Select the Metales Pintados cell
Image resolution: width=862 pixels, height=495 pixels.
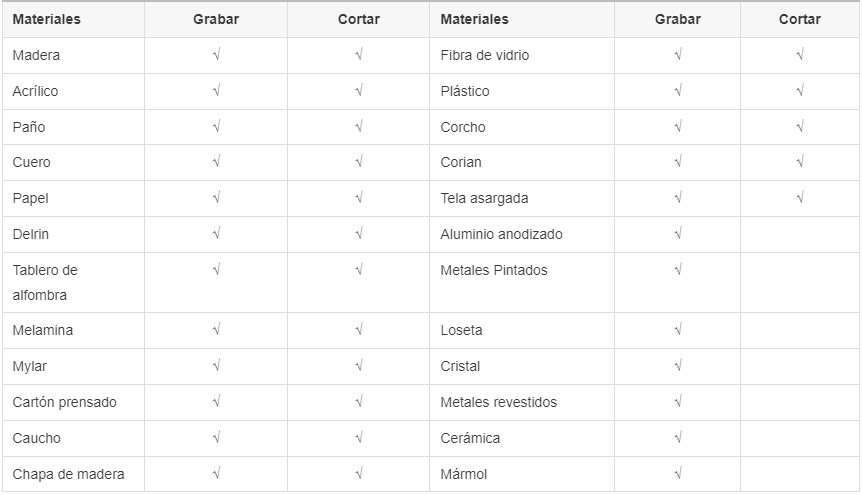pos(522,283)
